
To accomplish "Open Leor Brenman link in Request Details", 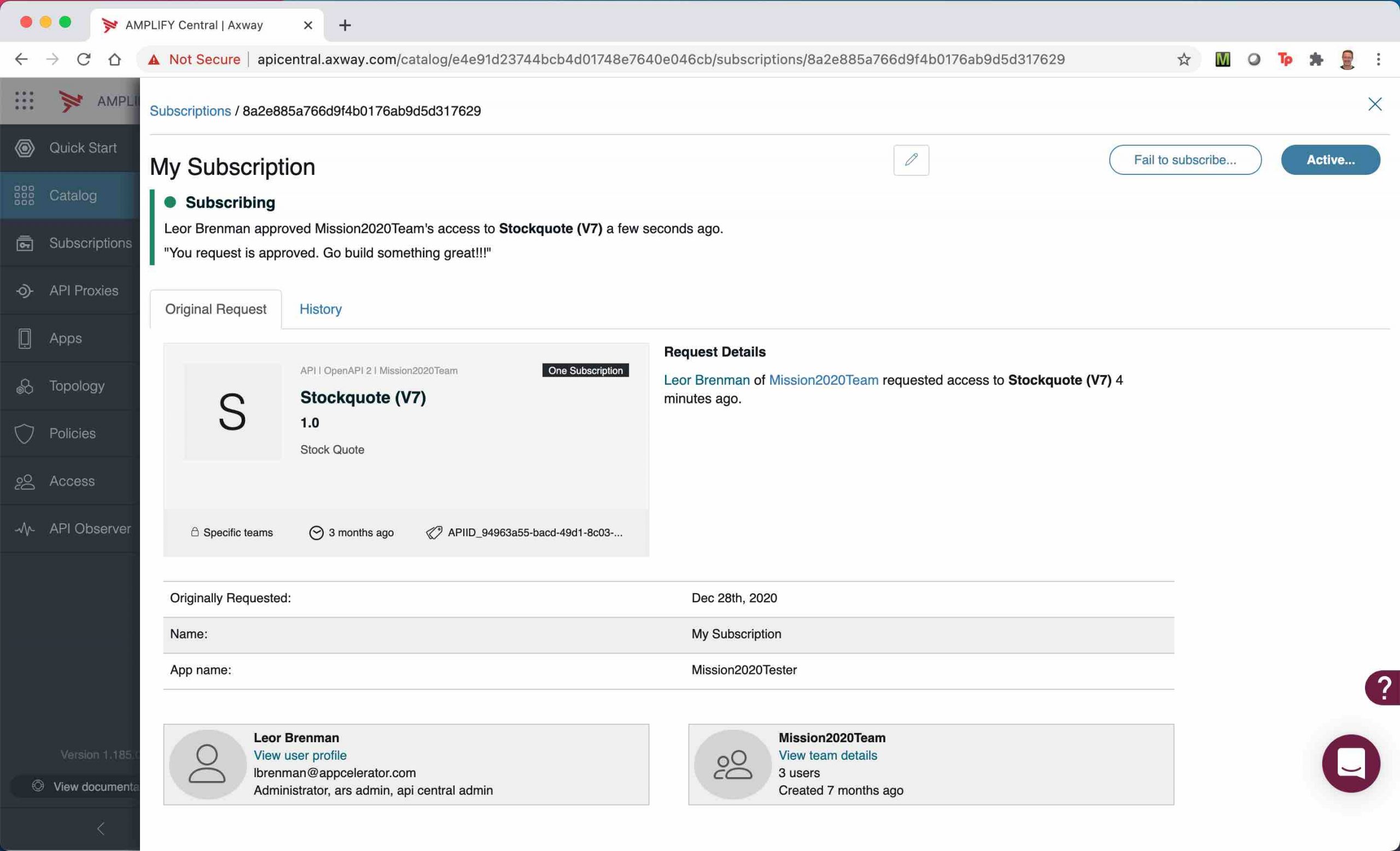I will pyautogui.click(x=707, y=380).
